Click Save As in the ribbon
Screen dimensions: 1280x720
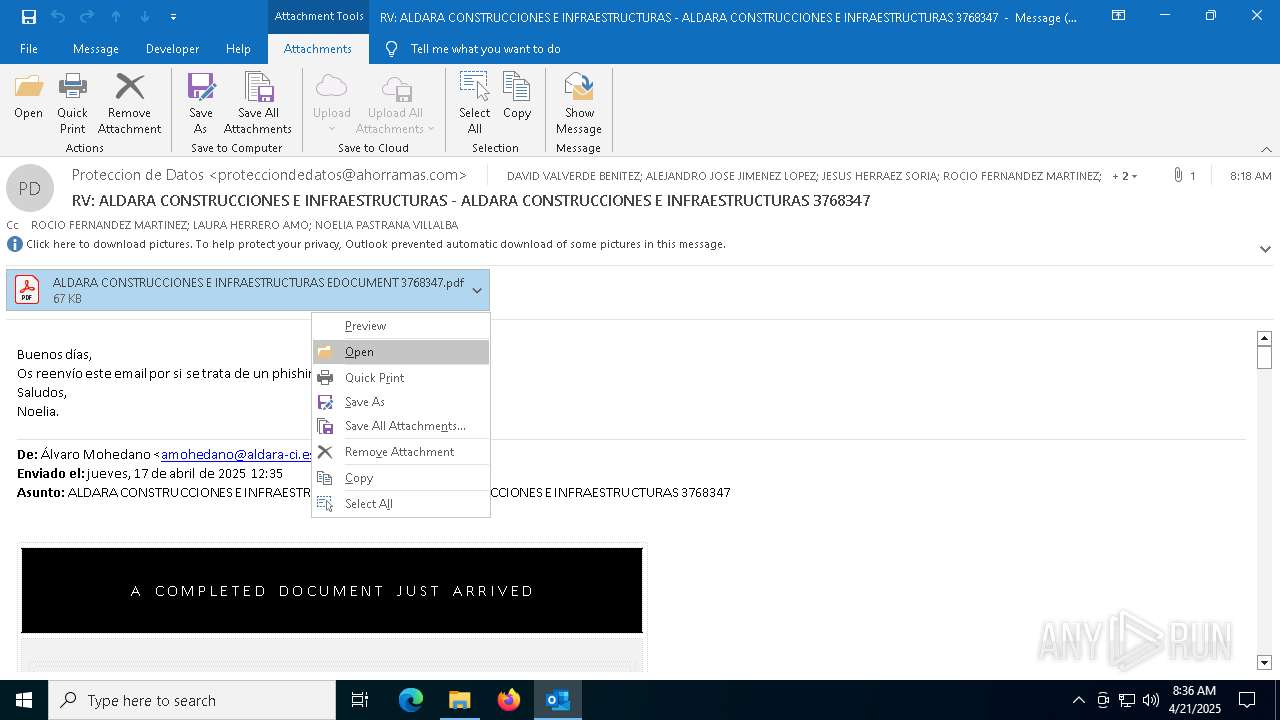tap(201, 103)
